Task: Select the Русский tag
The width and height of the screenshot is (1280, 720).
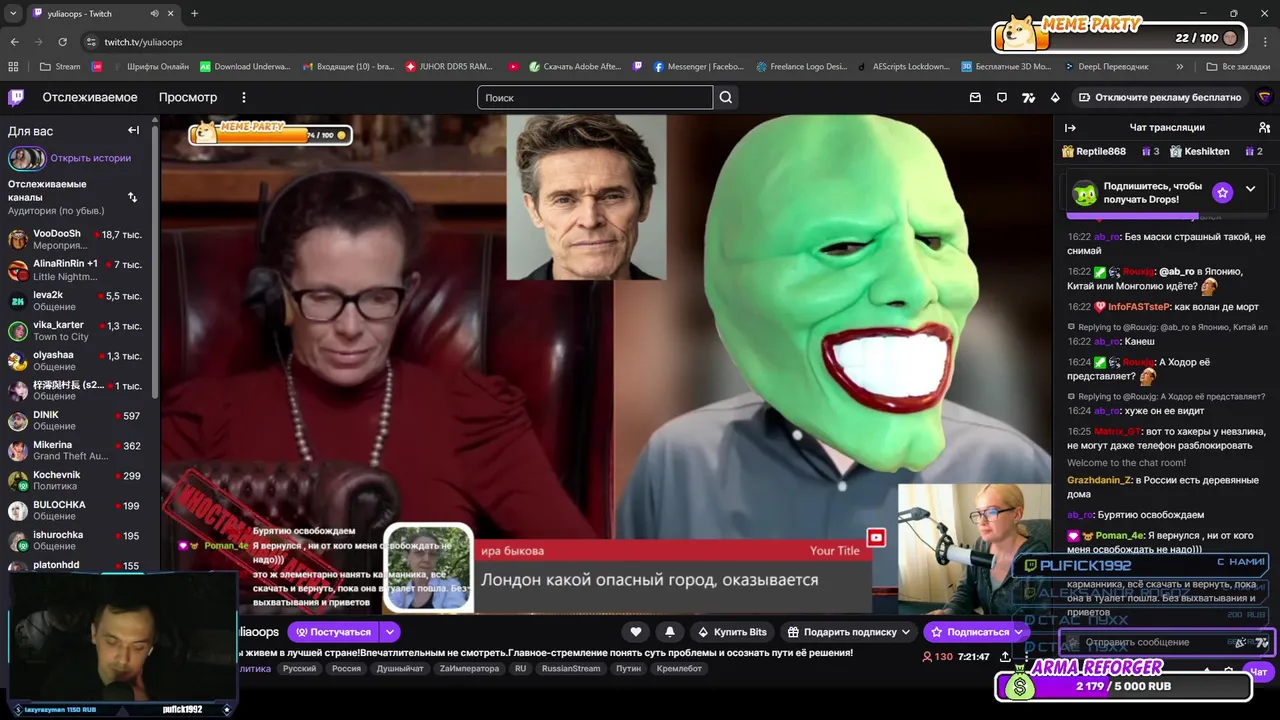Action: 299,669
